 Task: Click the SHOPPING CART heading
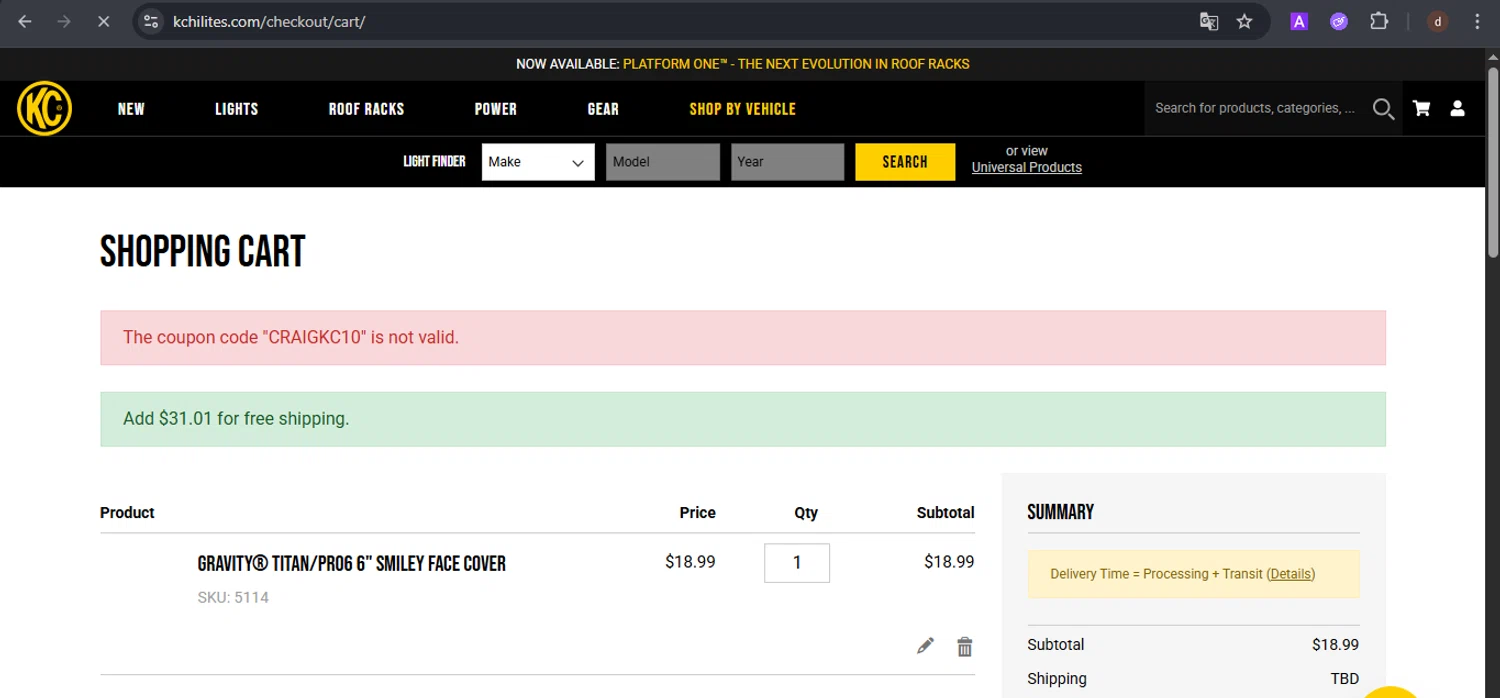click(x=203, y=252)
